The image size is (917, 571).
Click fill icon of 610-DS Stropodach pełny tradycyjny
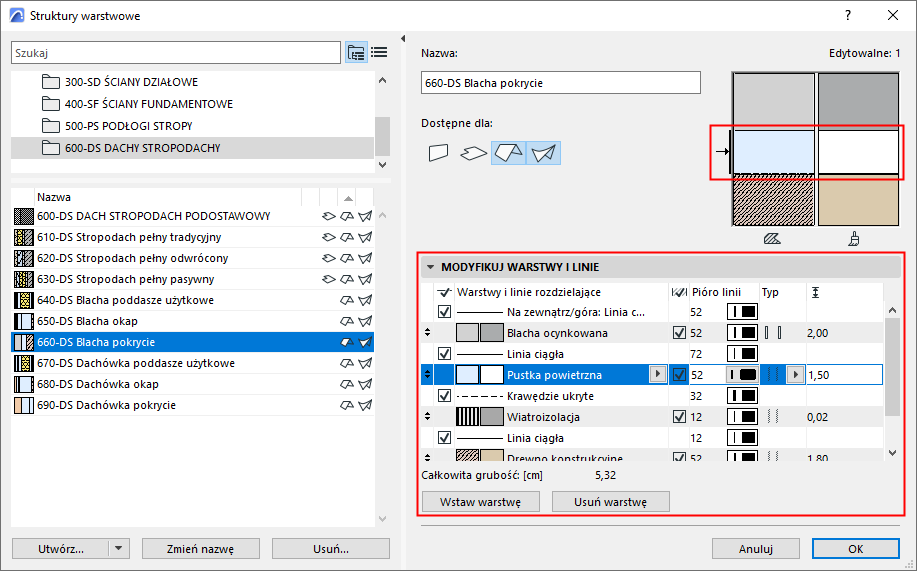click(23, 237)
